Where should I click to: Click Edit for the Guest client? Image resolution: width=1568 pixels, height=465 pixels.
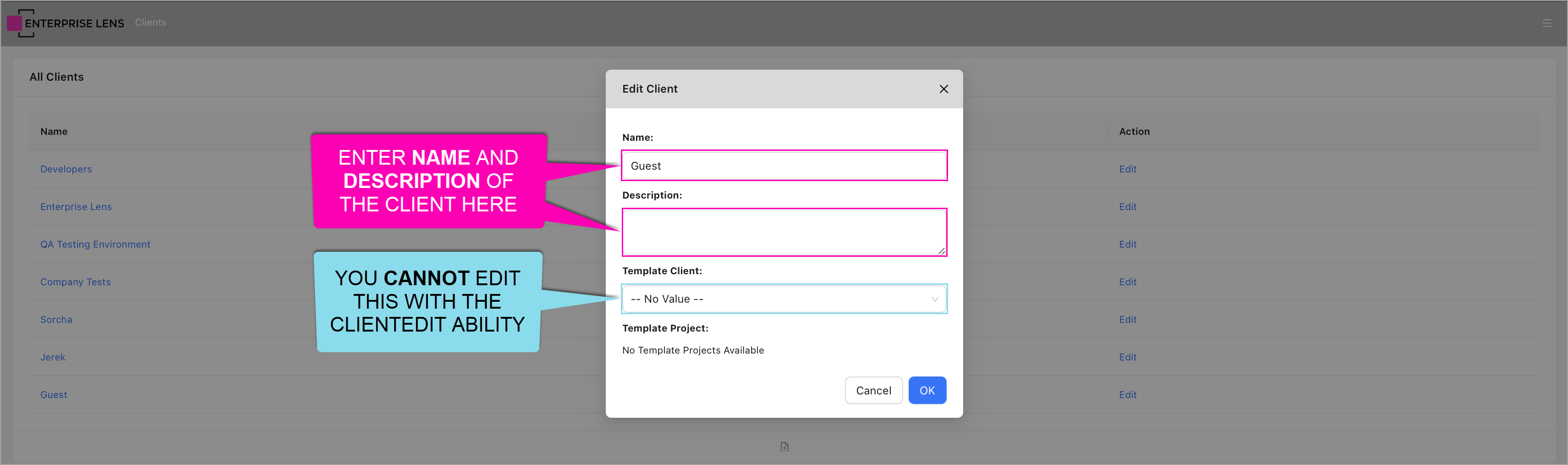click(x=1127, y=395)
